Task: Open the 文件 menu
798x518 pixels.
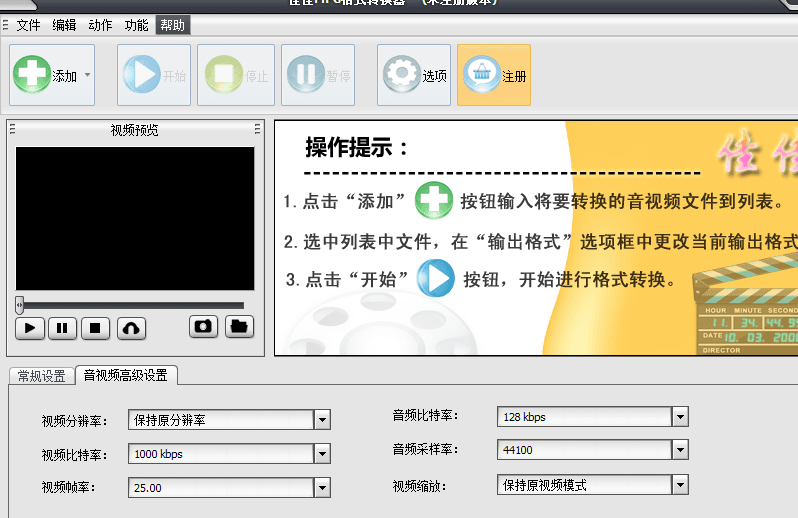Action: point(28,25)
